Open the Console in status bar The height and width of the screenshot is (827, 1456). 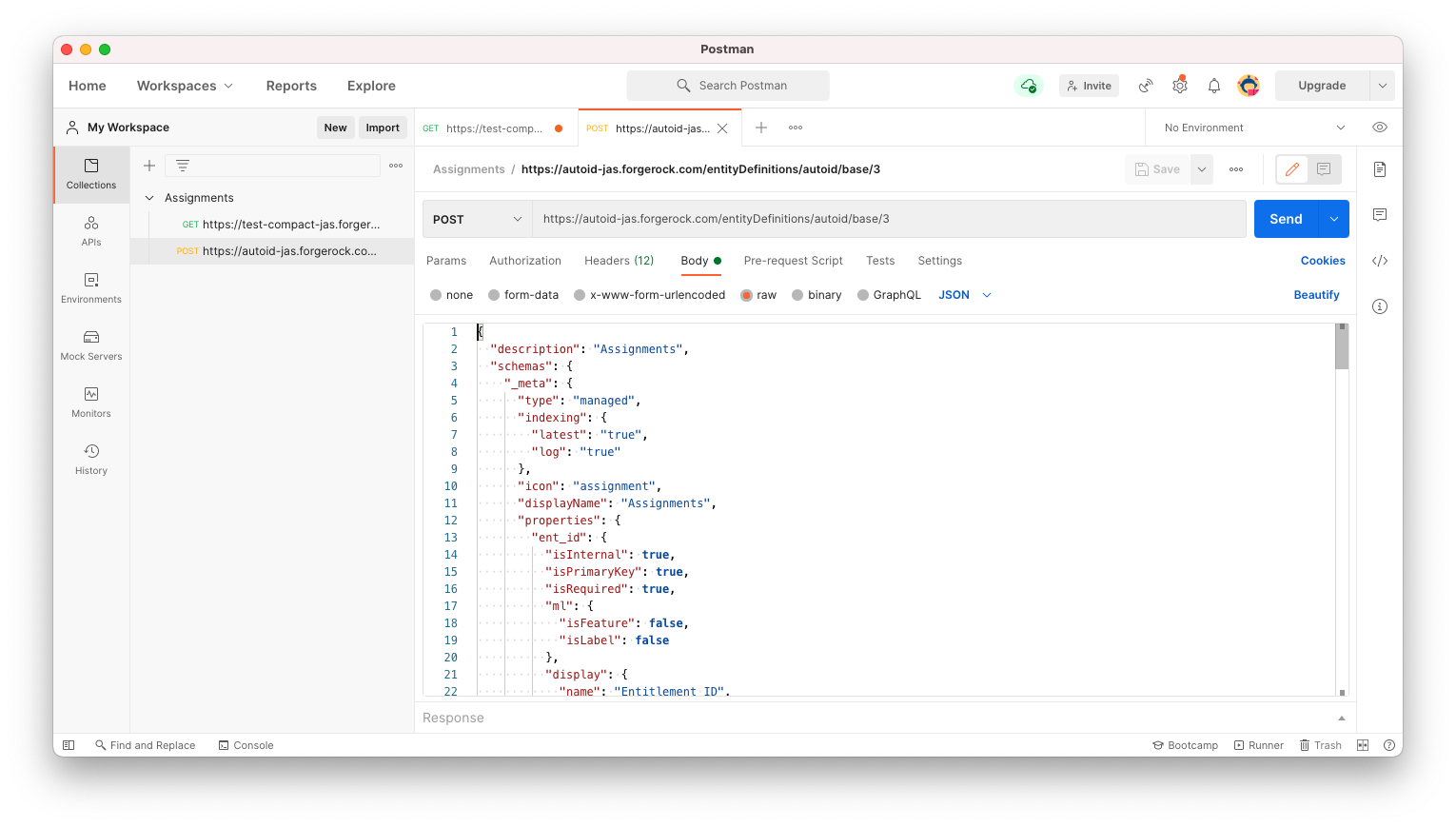(x=246, y=745)
